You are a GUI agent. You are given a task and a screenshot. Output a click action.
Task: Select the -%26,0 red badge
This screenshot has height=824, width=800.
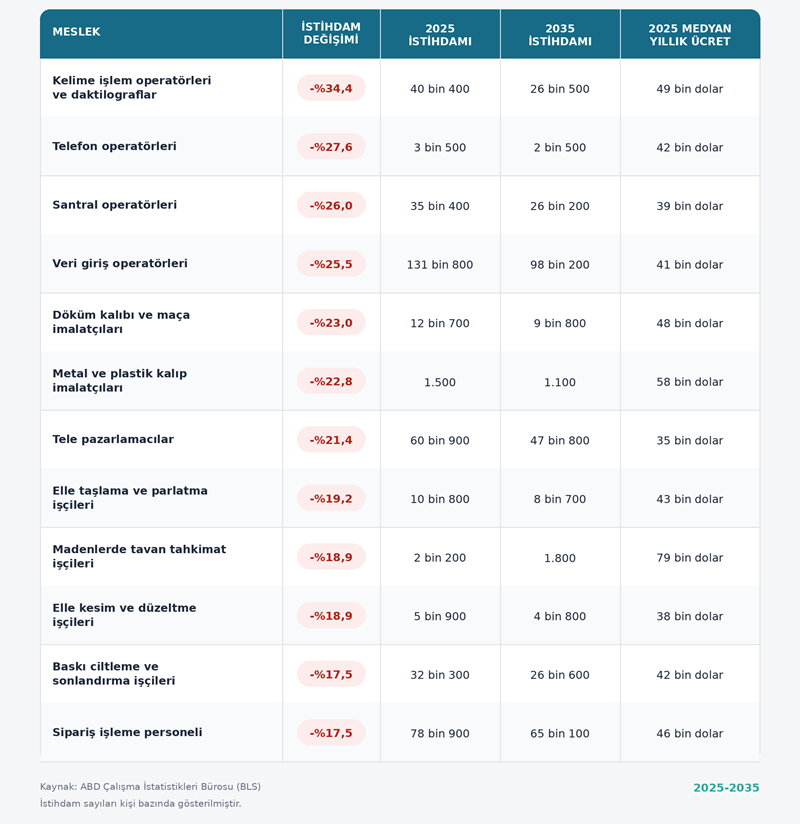click(331, 205)
